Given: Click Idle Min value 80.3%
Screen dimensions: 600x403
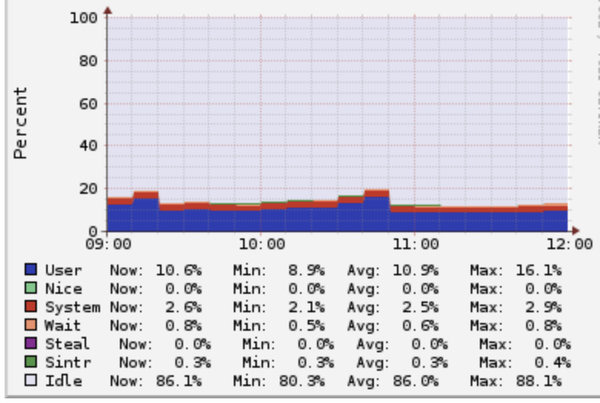Looking at the screenshot, I should [x=302, y=381].
